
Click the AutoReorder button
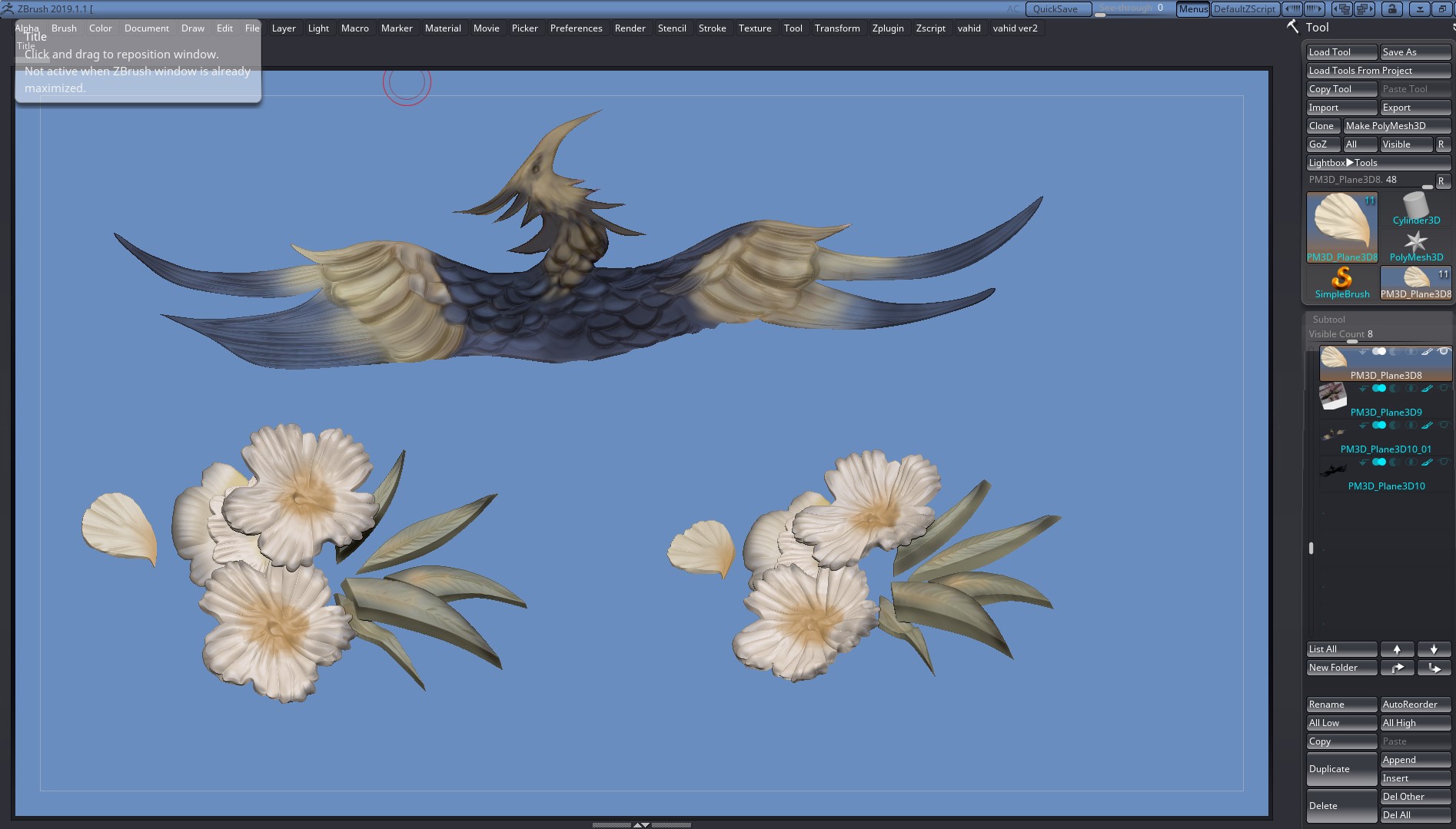point(1416,705)
